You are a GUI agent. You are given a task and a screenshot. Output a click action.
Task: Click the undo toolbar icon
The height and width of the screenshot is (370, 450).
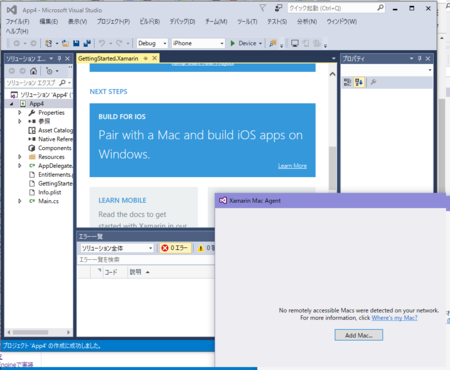click(102, 43)
